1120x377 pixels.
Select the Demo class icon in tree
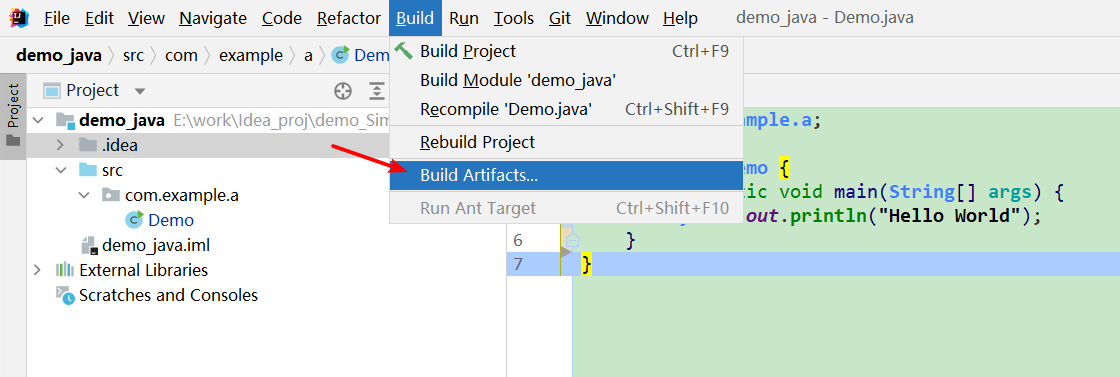click(x=134, y=220)
